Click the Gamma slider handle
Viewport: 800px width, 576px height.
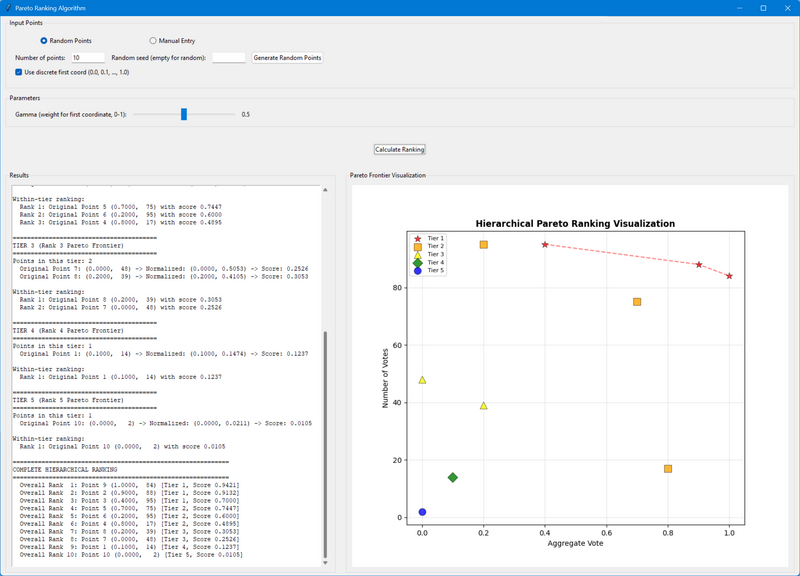[x=184, y=114]
